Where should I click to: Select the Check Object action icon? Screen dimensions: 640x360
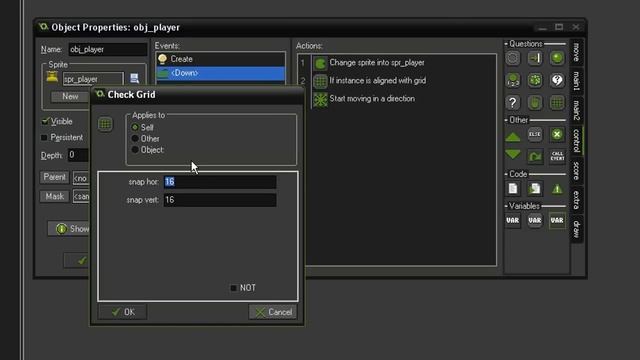pyautogui.click(x=557, y=58)
